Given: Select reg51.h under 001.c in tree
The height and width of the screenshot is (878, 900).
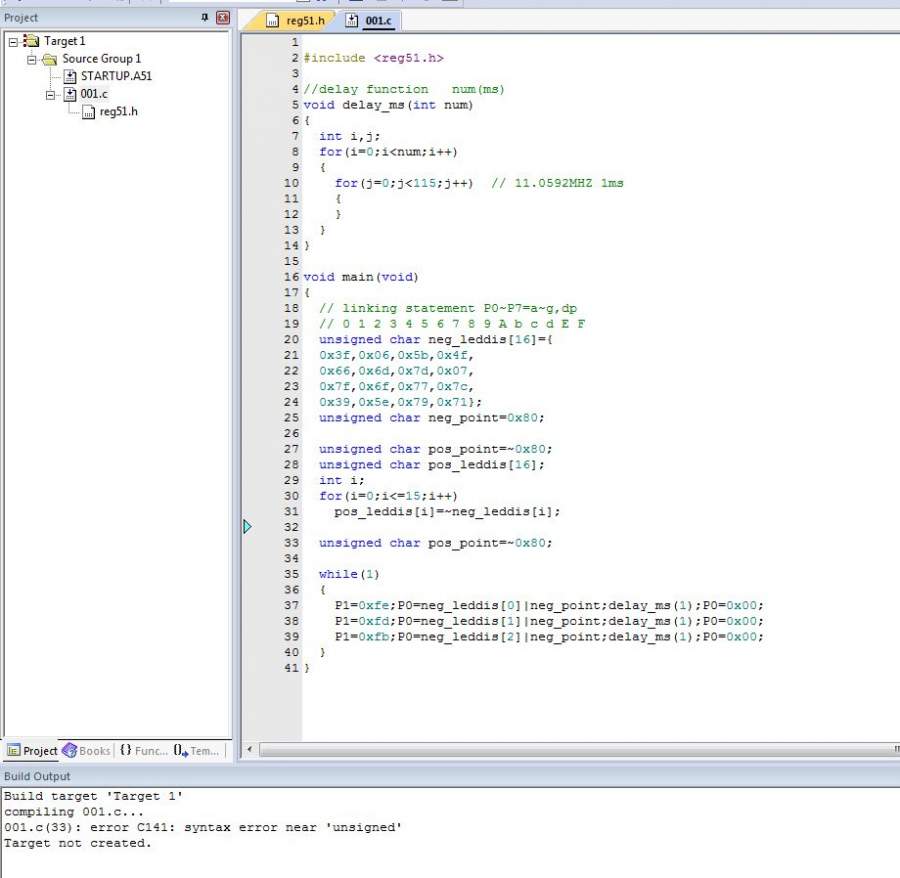Looking at the screenshot, I should (118, 111).
